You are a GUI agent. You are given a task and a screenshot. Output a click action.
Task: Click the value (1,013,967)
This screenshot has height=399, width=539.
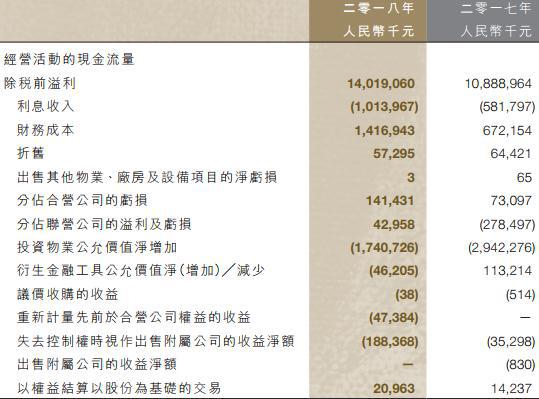[384, 107]
